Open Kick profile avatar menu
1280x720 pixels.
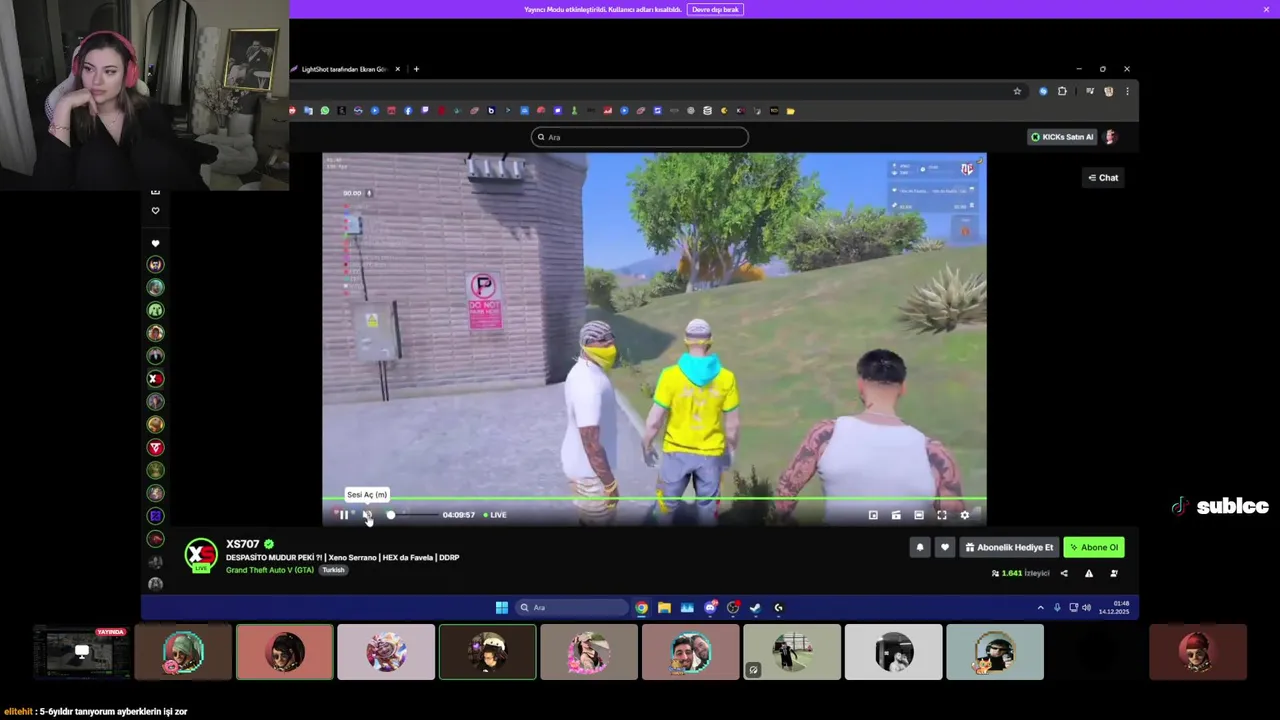pyautogui.click(x=1110, y=137)
